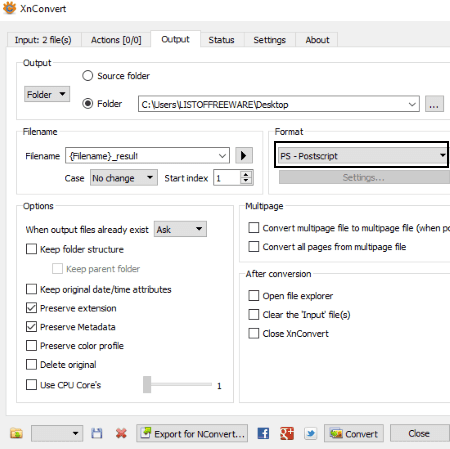The height and width of the screenshot is (449, 450).
Task: Uncheck Preserve extension
Action: (x=31, y=308)
